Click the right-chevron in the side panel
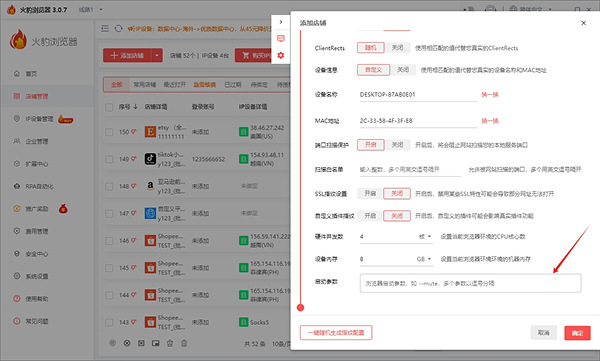This screenshot has height=361, width=600. (x=281, y=22)
